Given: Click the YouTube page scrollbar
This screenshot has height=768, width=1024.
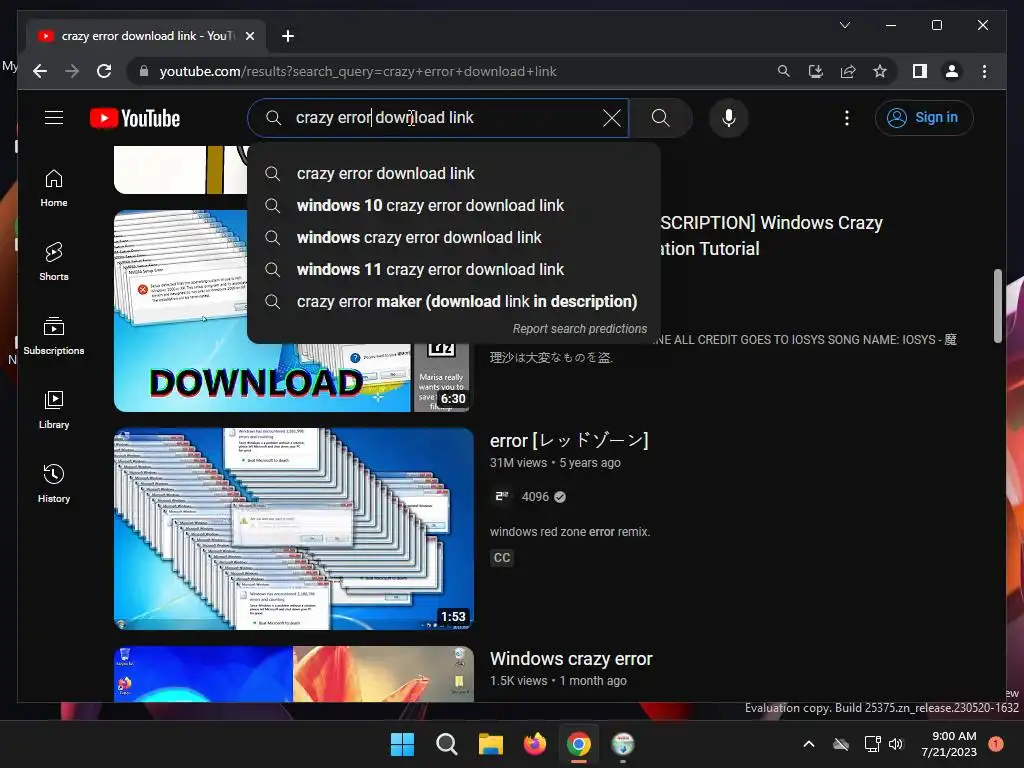Looking at the screenshot, I should tap(997, 306).
